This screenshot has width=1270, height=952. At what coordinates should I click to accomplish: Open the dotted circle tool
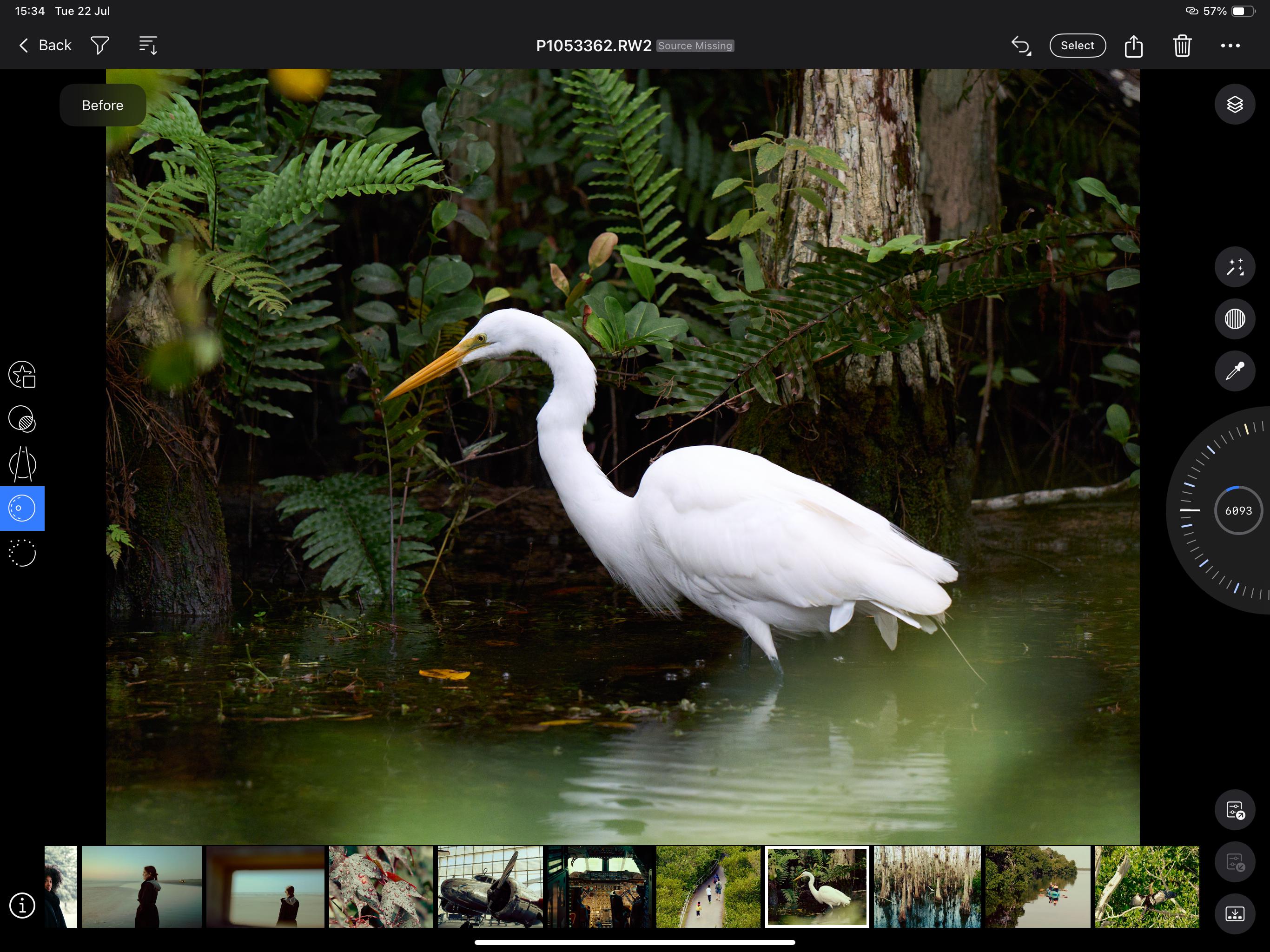(22, 553)
